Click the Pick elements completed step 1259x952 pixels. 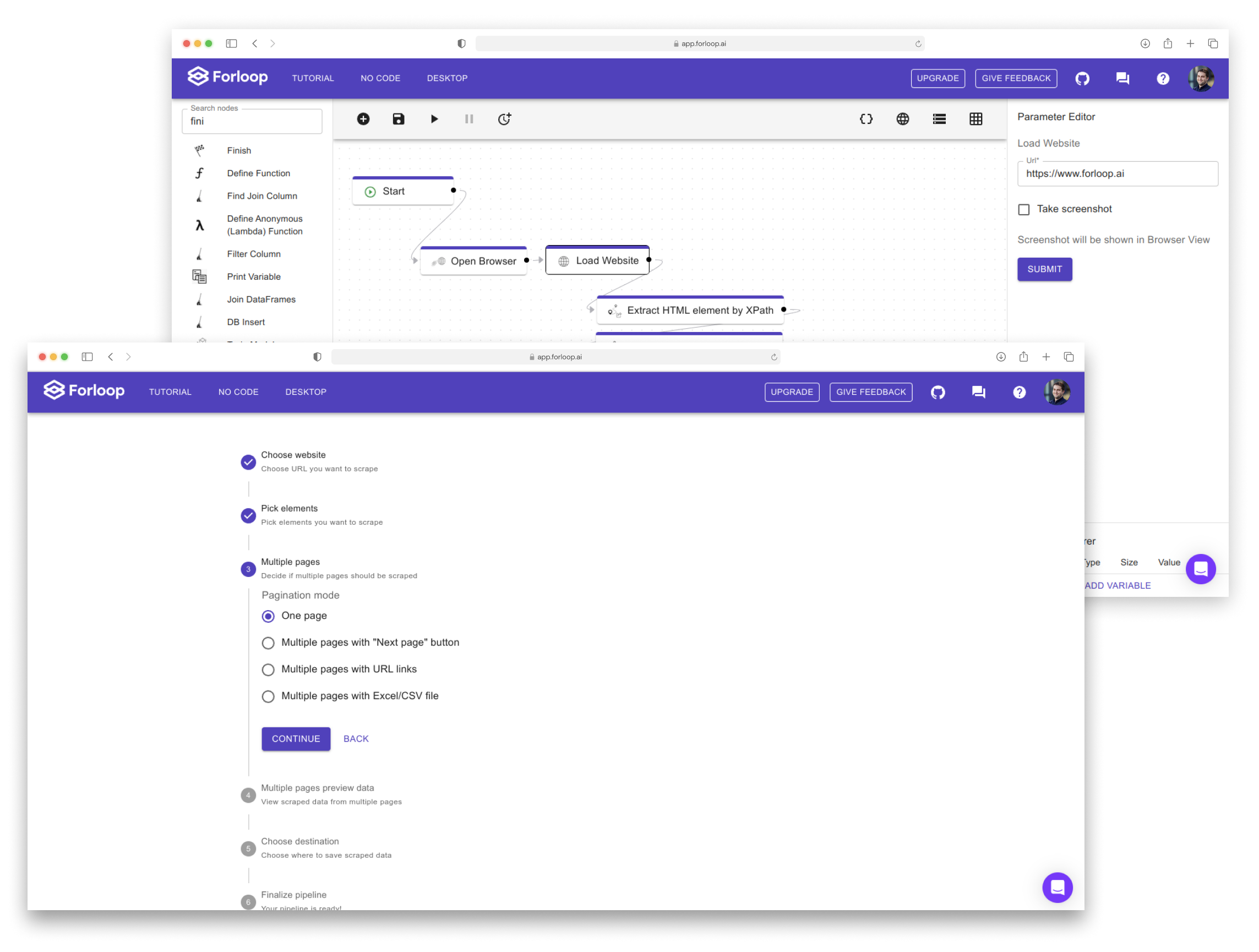[x=312, y=515]
